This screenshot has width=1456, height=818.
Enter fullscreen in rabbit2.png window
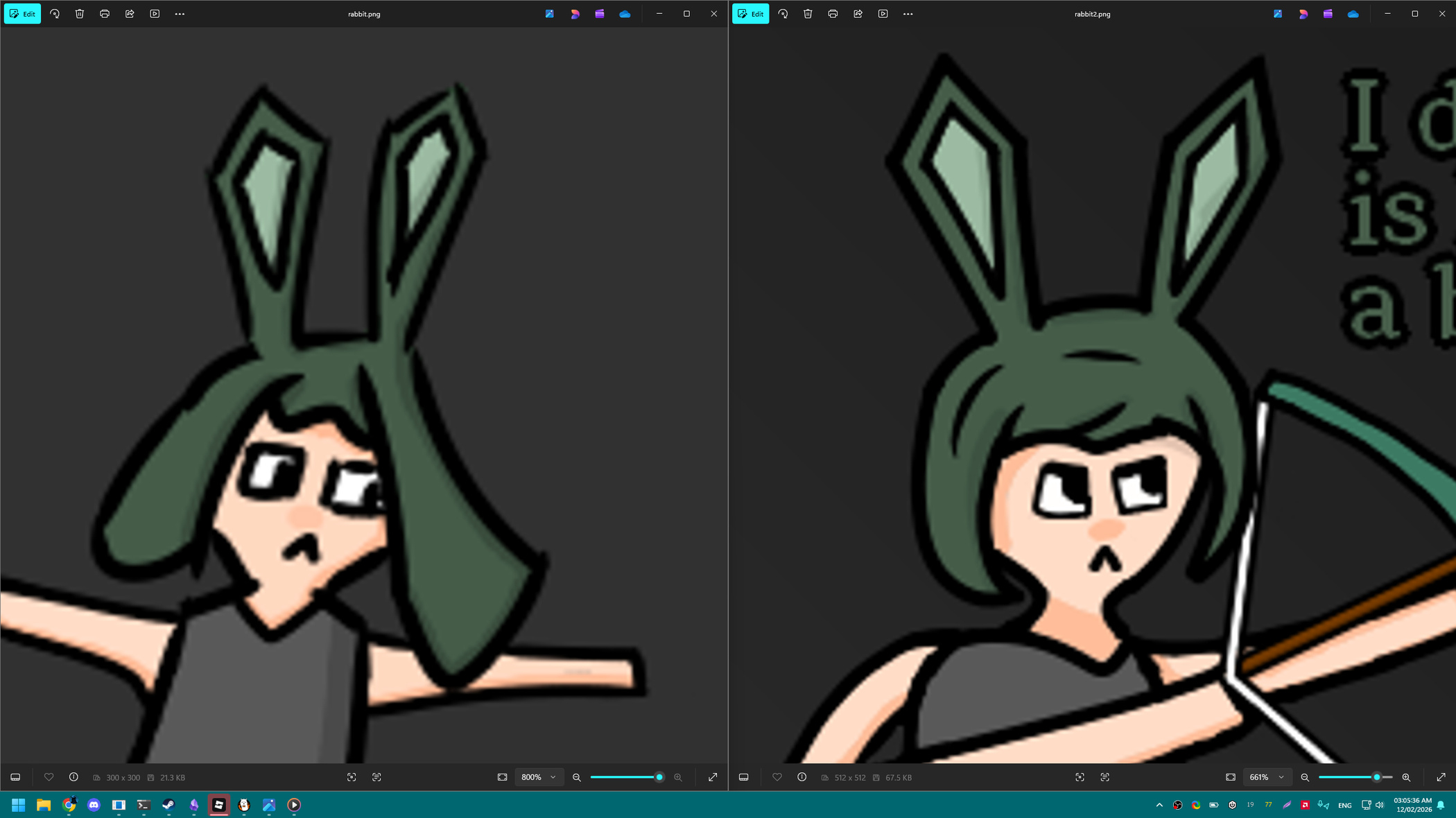pyautogui.click(x=1441, y=777)
